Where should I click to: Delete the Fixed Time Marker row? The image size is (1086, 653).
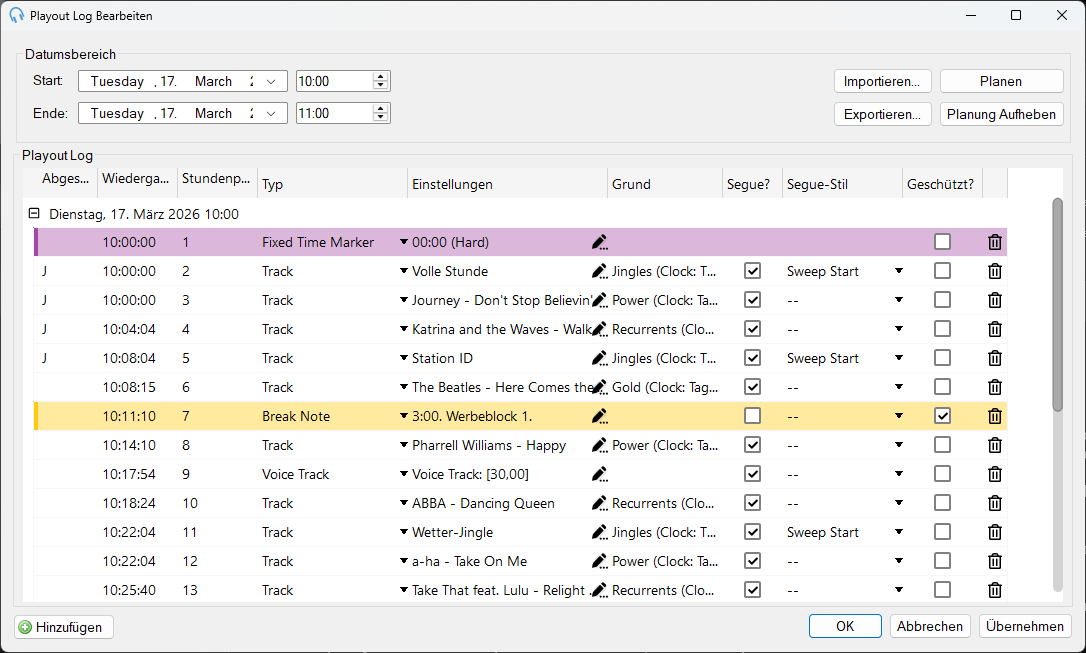coord(995,242)
